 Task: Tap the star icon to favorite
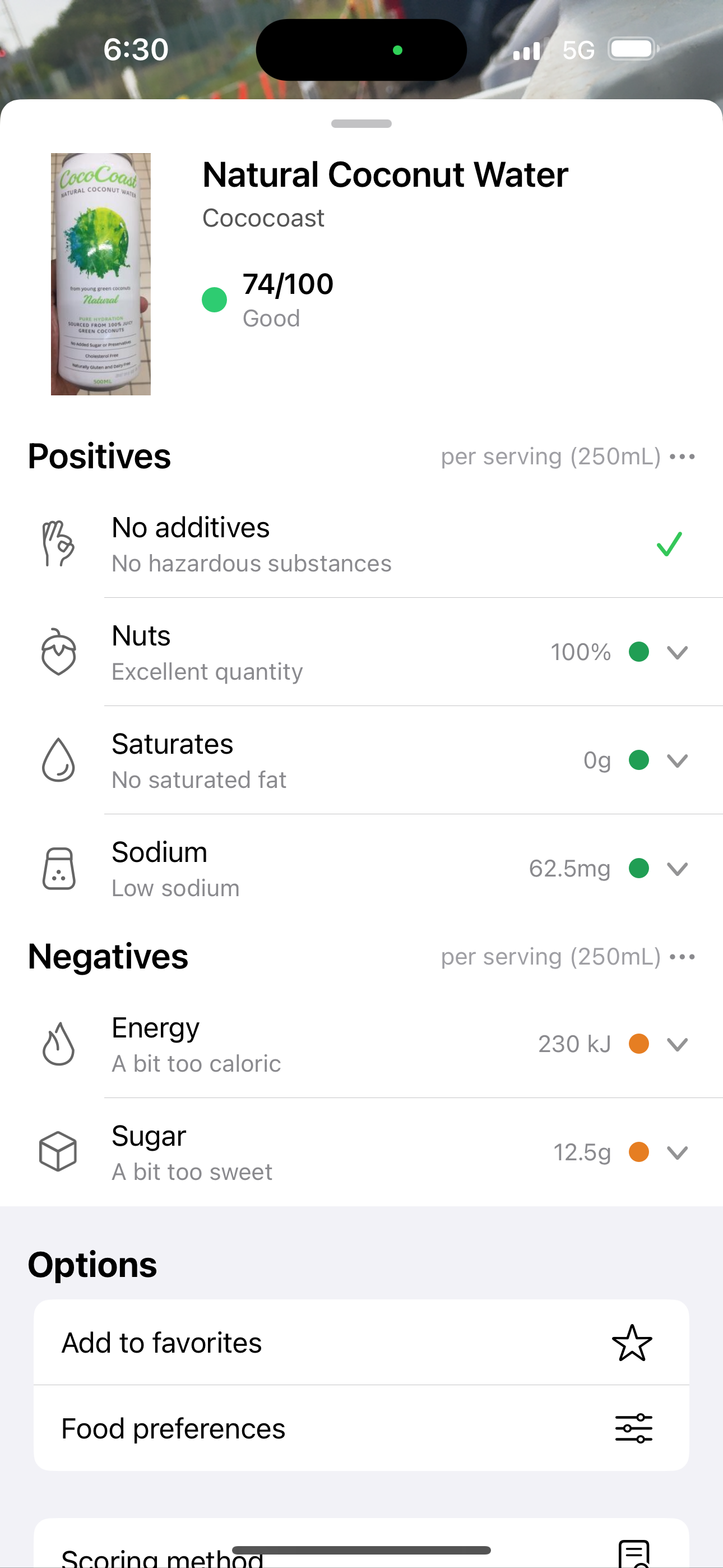click(632, 1342)
